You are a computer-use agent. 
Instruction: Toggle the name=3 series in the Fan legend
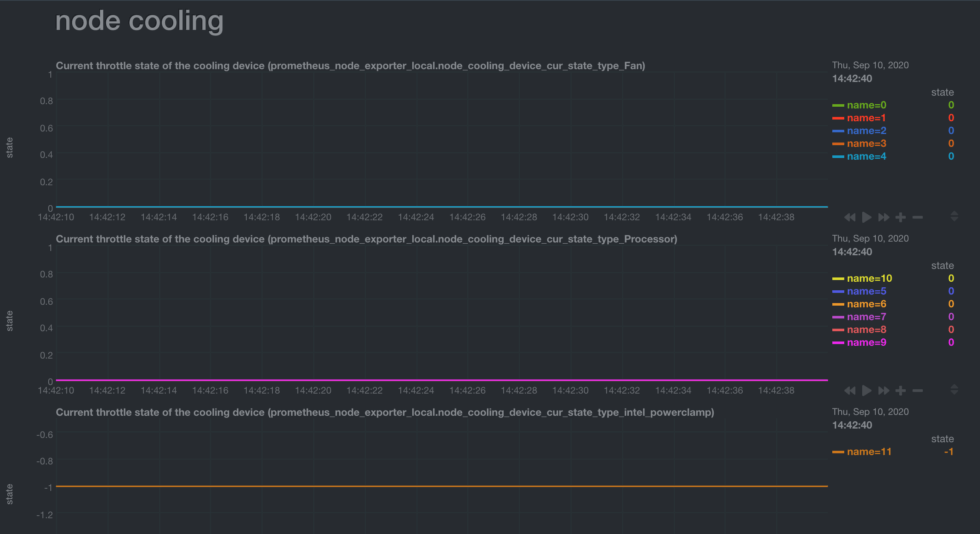866,144
